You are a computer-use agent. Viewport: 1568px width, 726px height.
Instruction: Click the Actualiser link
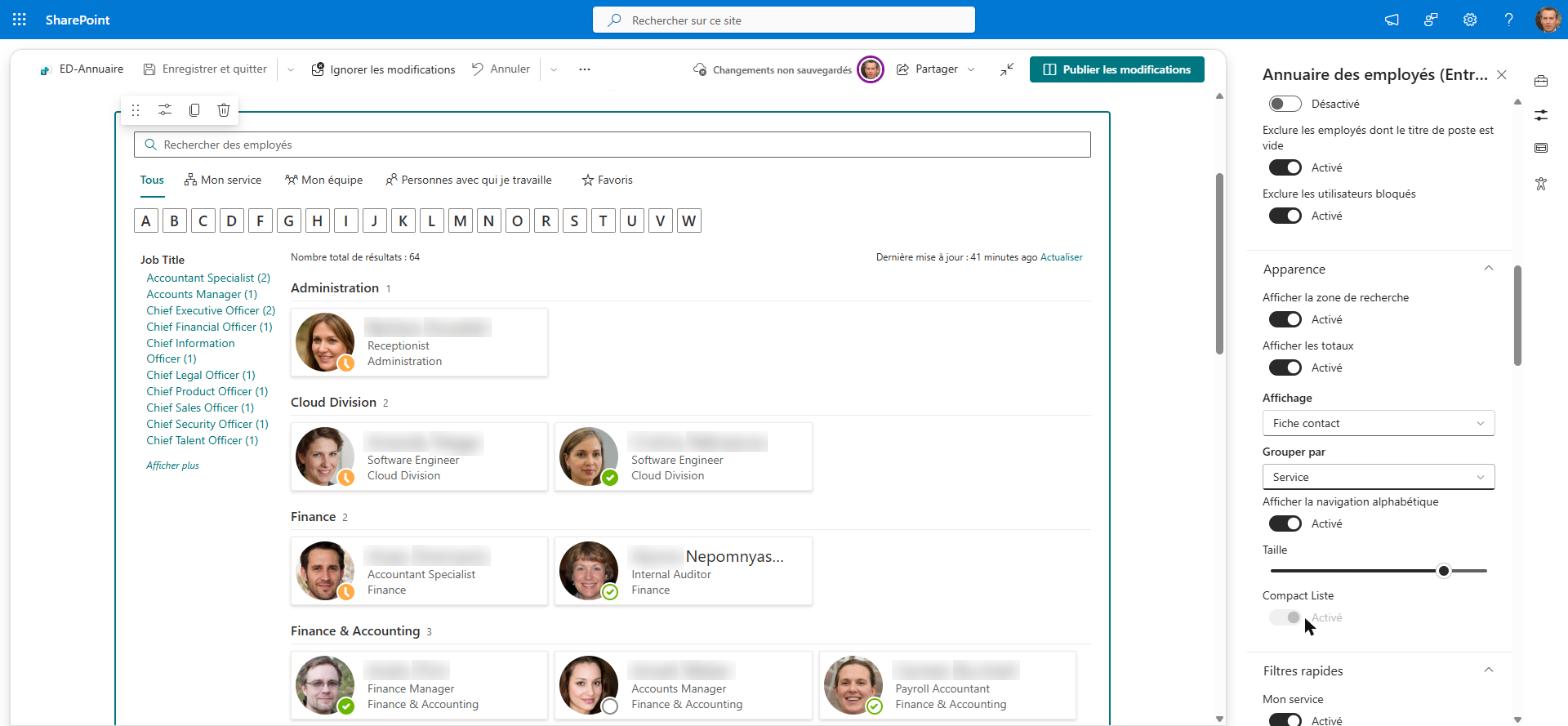1061,257
